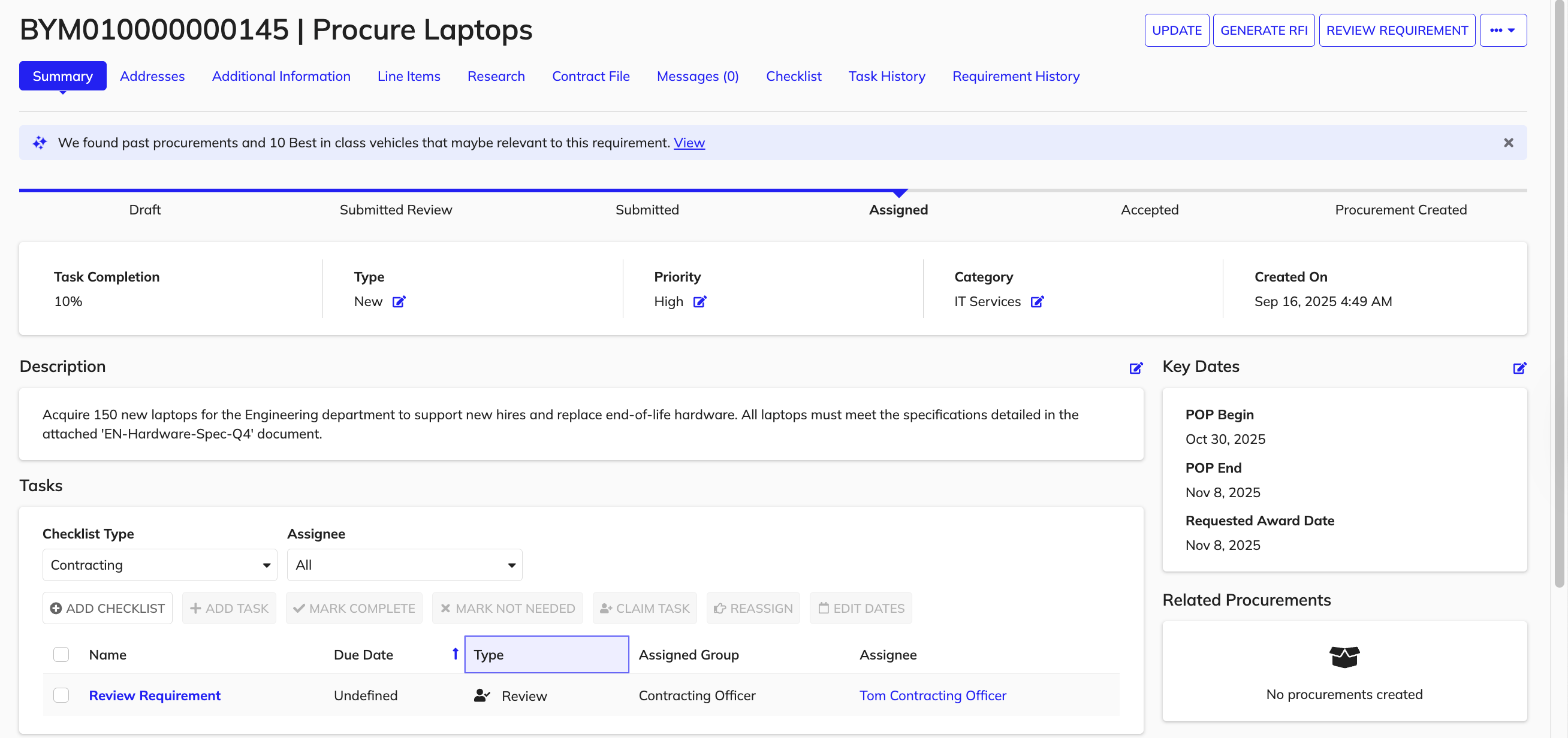Switch to the Addresses tab
This screenshot has width=1568, height=738.
[x=152, y=76]
